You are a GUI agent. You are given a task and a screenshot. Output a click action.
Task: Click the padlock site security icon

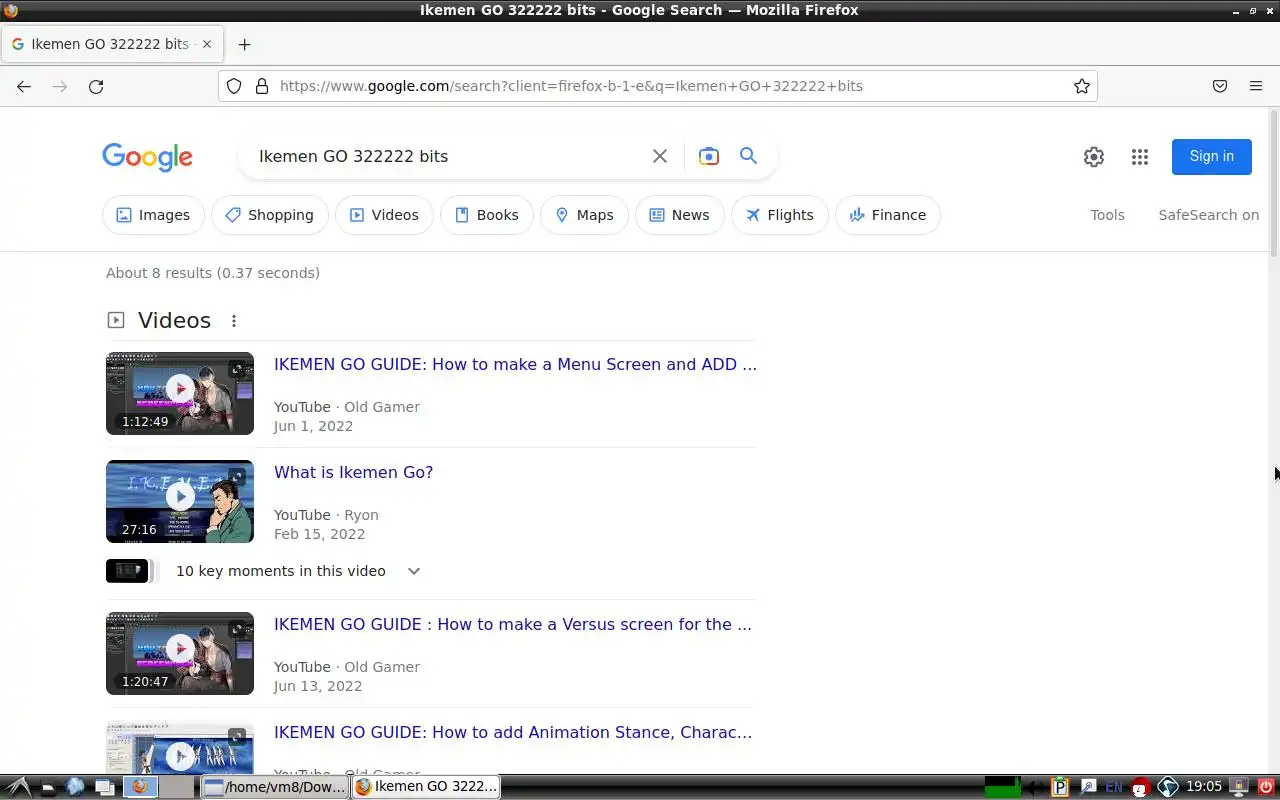pyautogui.click(x=262, y=86)
